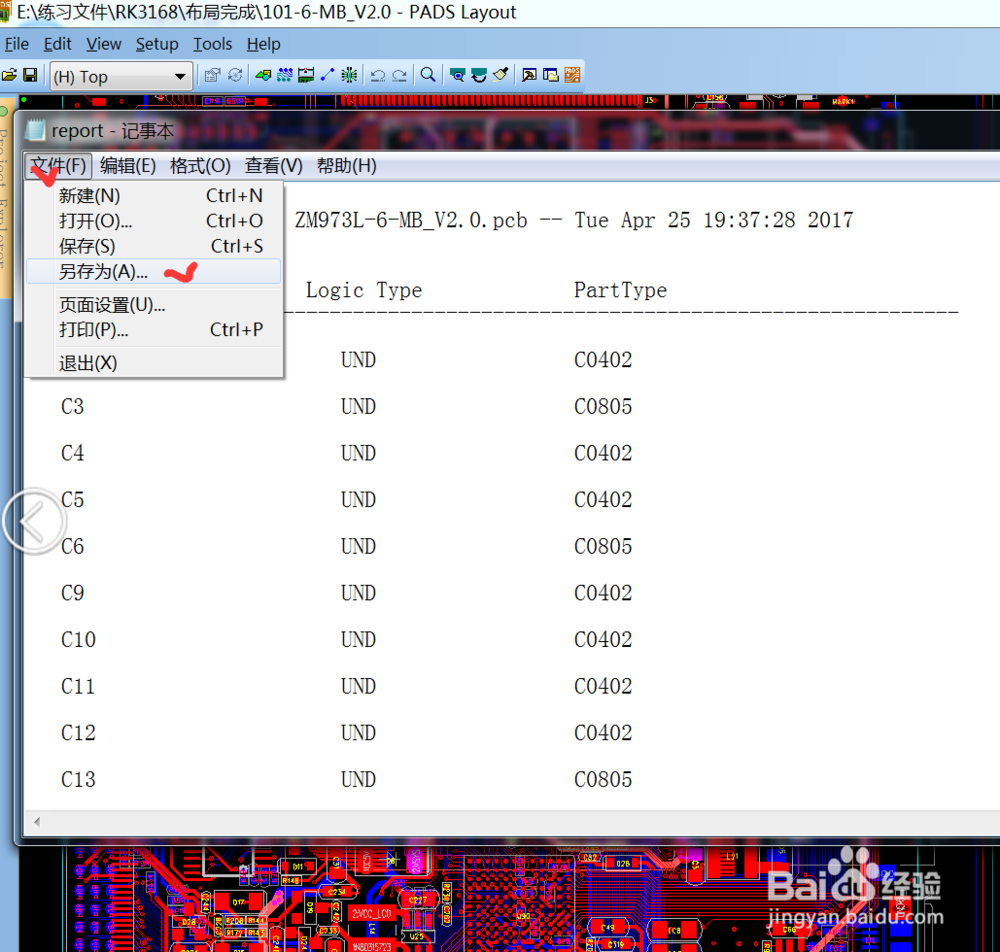Click 文件(F) menu in Notepad

[59, 166]
